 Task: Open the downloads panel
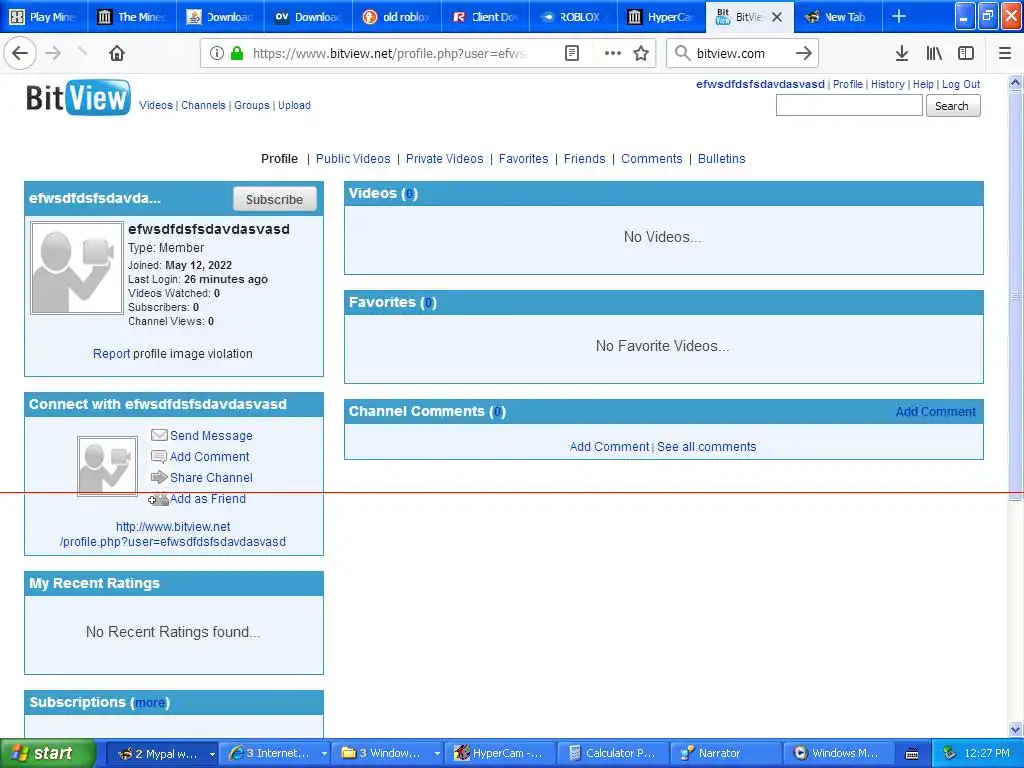coord(901,54)
